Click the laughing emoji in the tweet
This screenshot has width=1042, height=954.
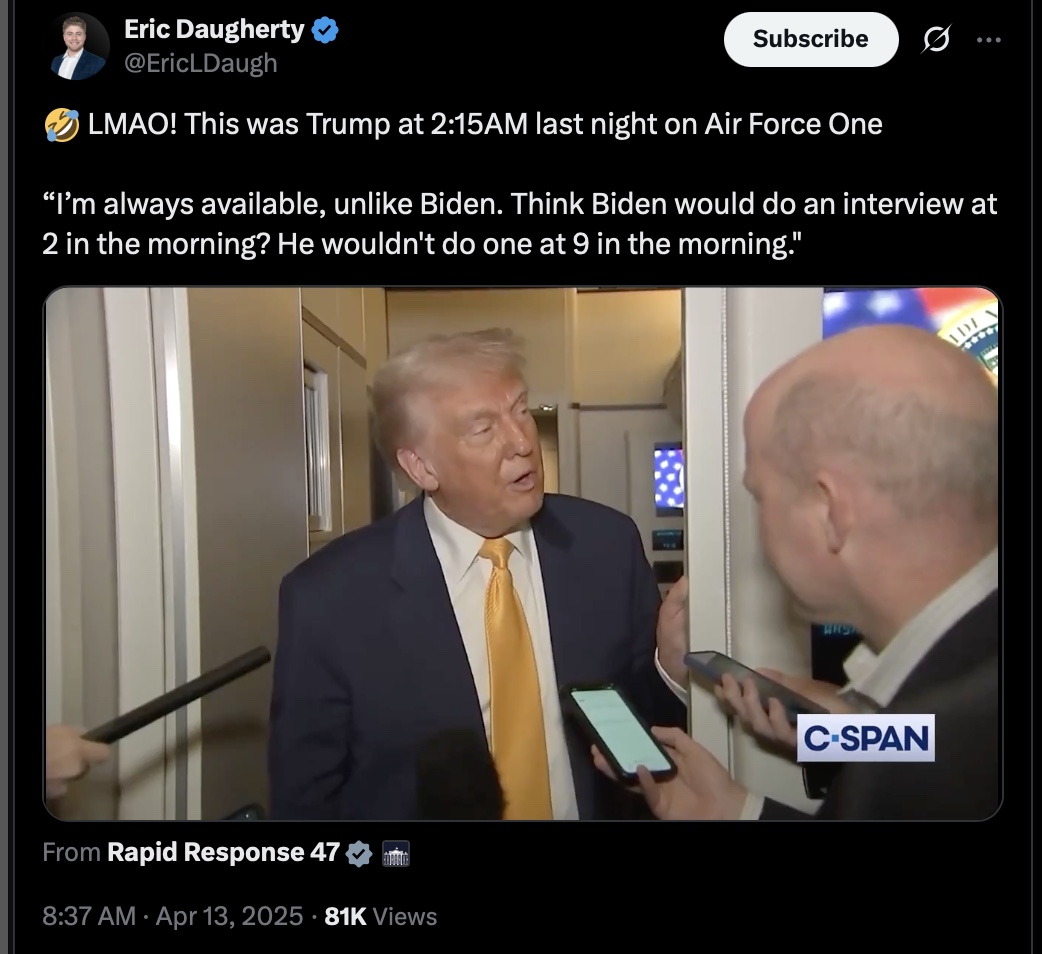(62, 125)
